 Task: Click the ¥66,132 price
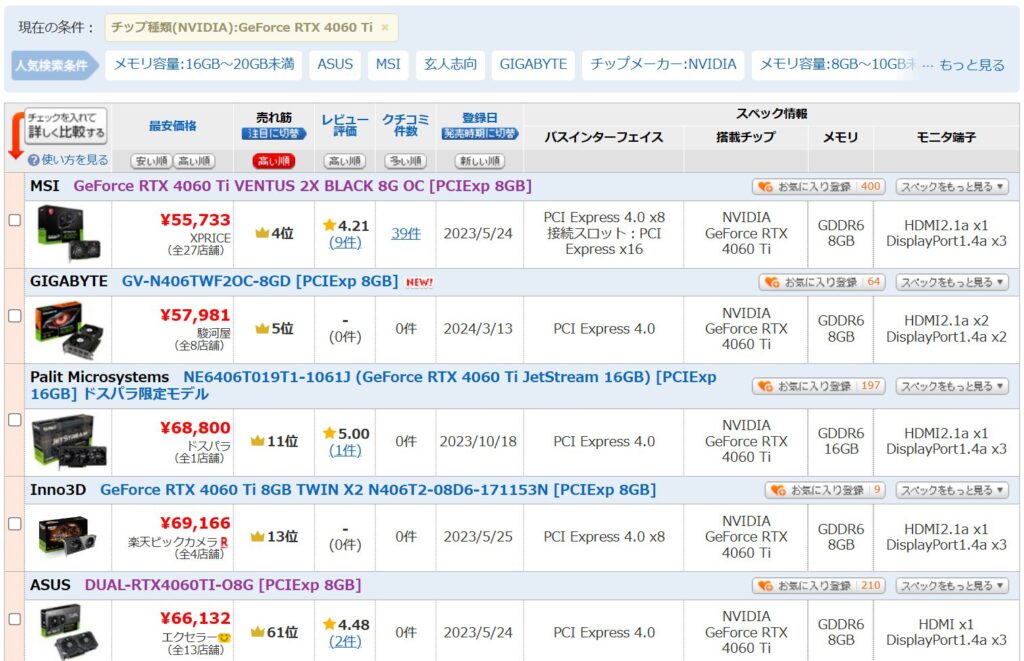click(195, 619)
